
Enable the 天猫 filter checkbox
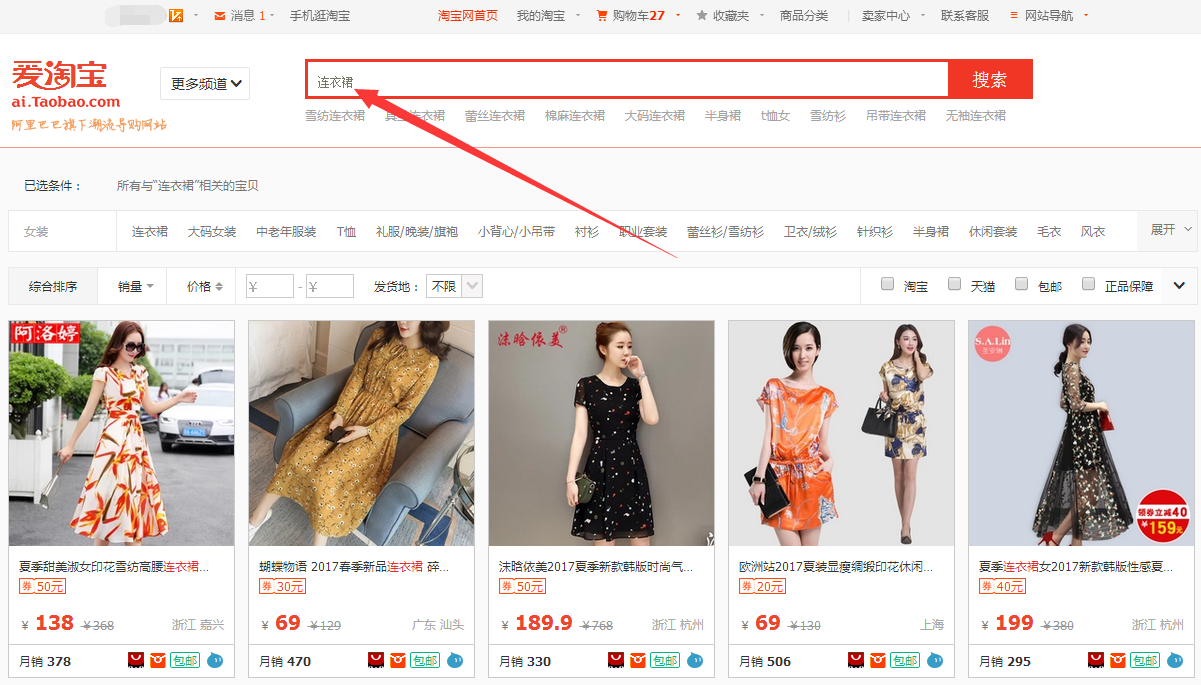(954, 284)
